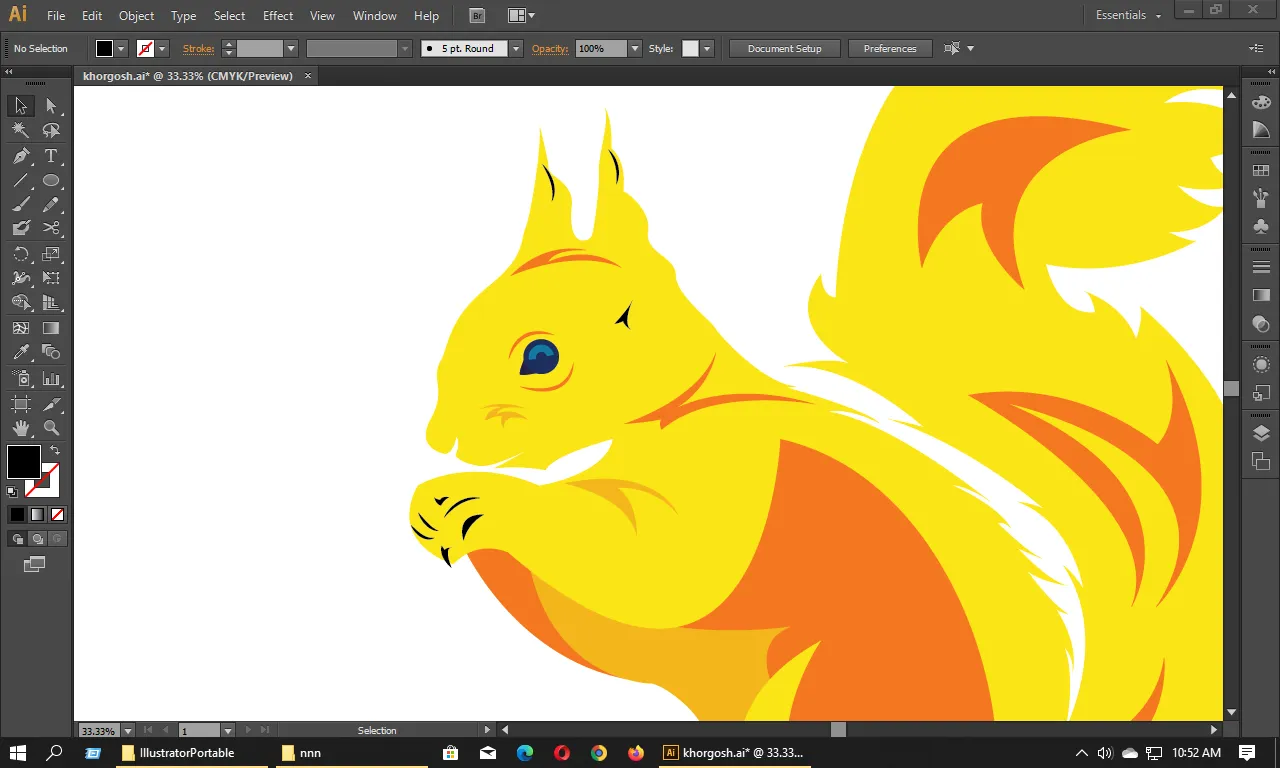Open the Symbols panel club icon
Image resolution: width=1280 pixels, height=768 pixels.
tap(1261, 227)
